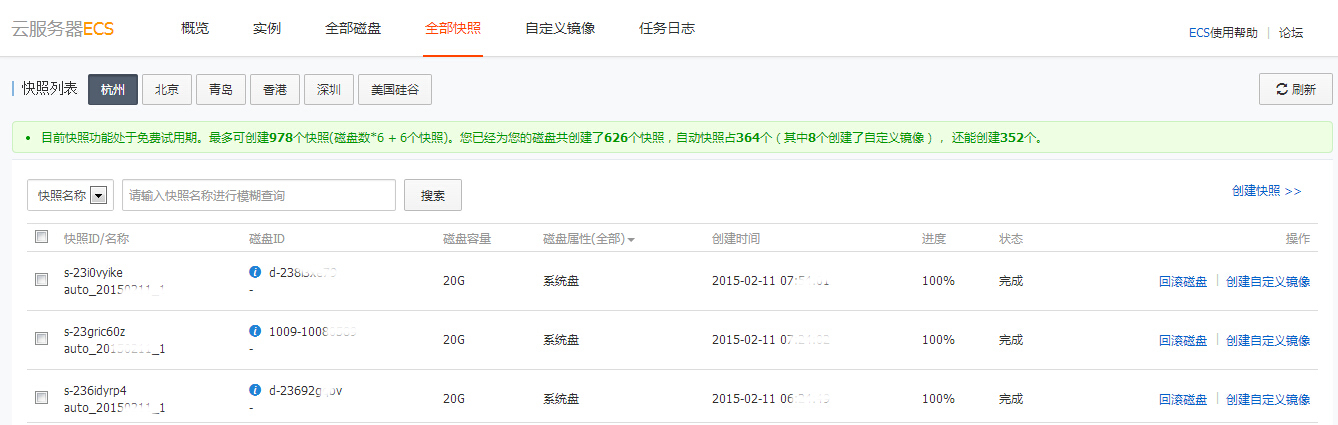This screenshot has width=1338, height=425.
Task: Click 回滚磁盘 for snapshot s-23i0vyike
Action: pos(1183,282)
